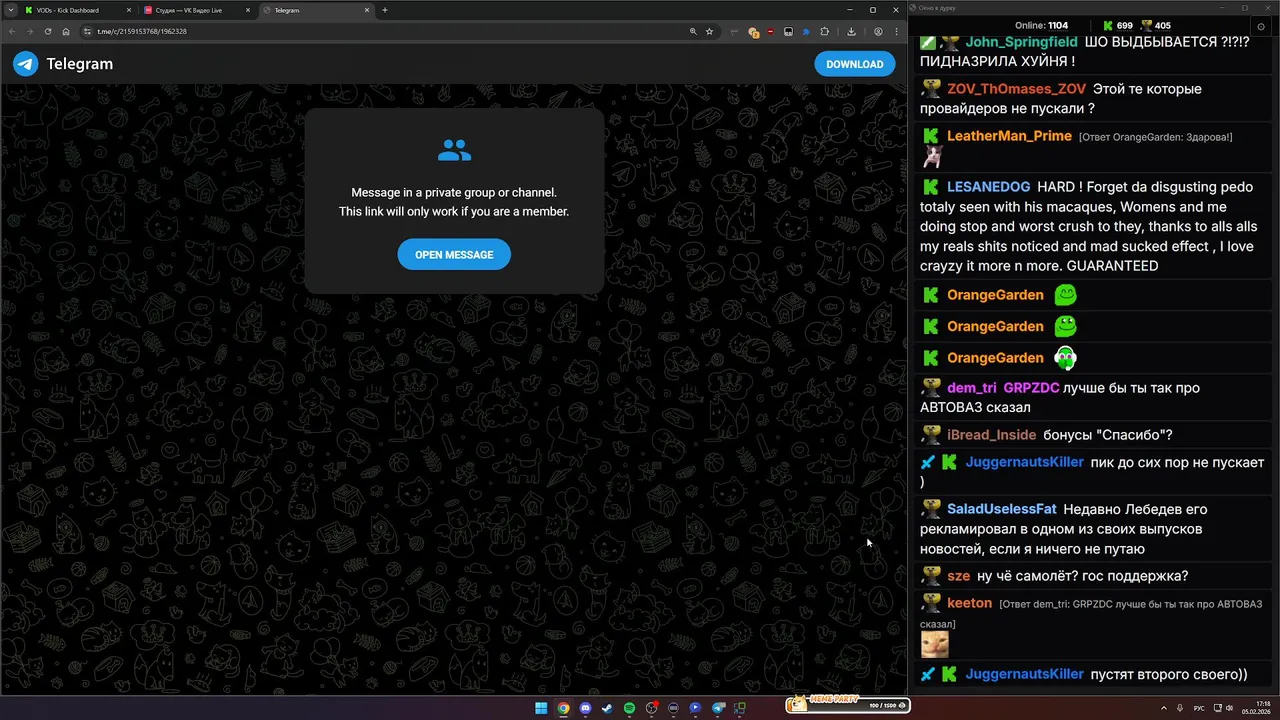Click the zoom magnifier icon in address bar
Screen dimensions: 1280x720
693,31
